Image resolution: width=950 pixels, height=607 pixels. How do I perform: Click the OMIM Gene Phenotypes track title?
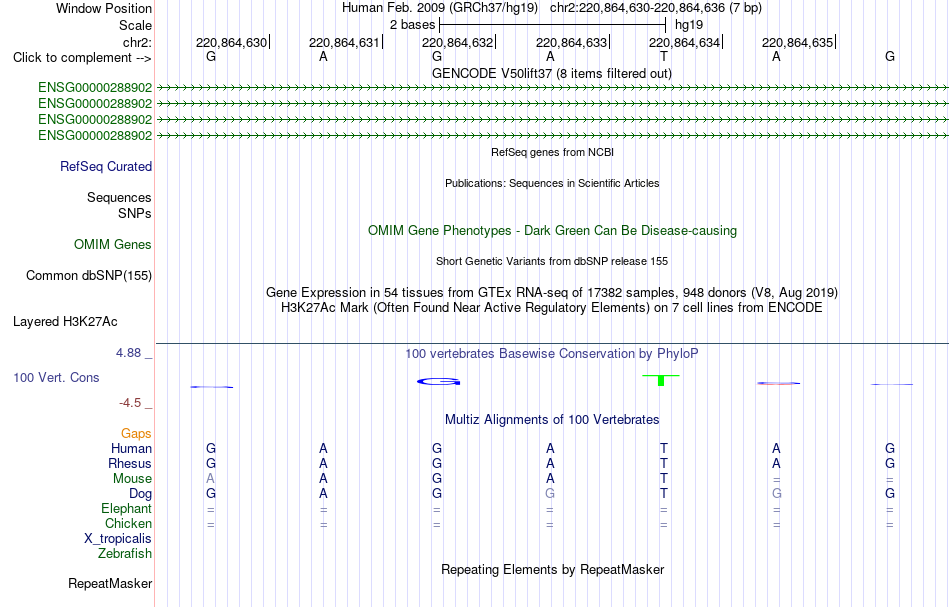tap(553, 231)
